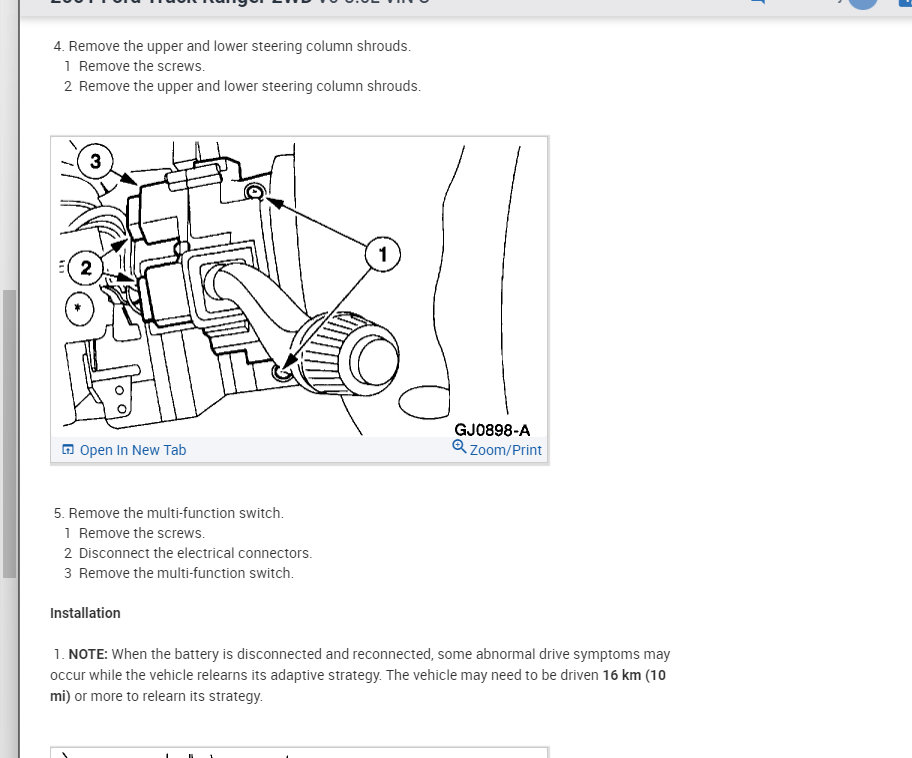Open the steering column diagram in new tab
The width and height of the screenshot is (912, 758).
click(x=133, y=450)
